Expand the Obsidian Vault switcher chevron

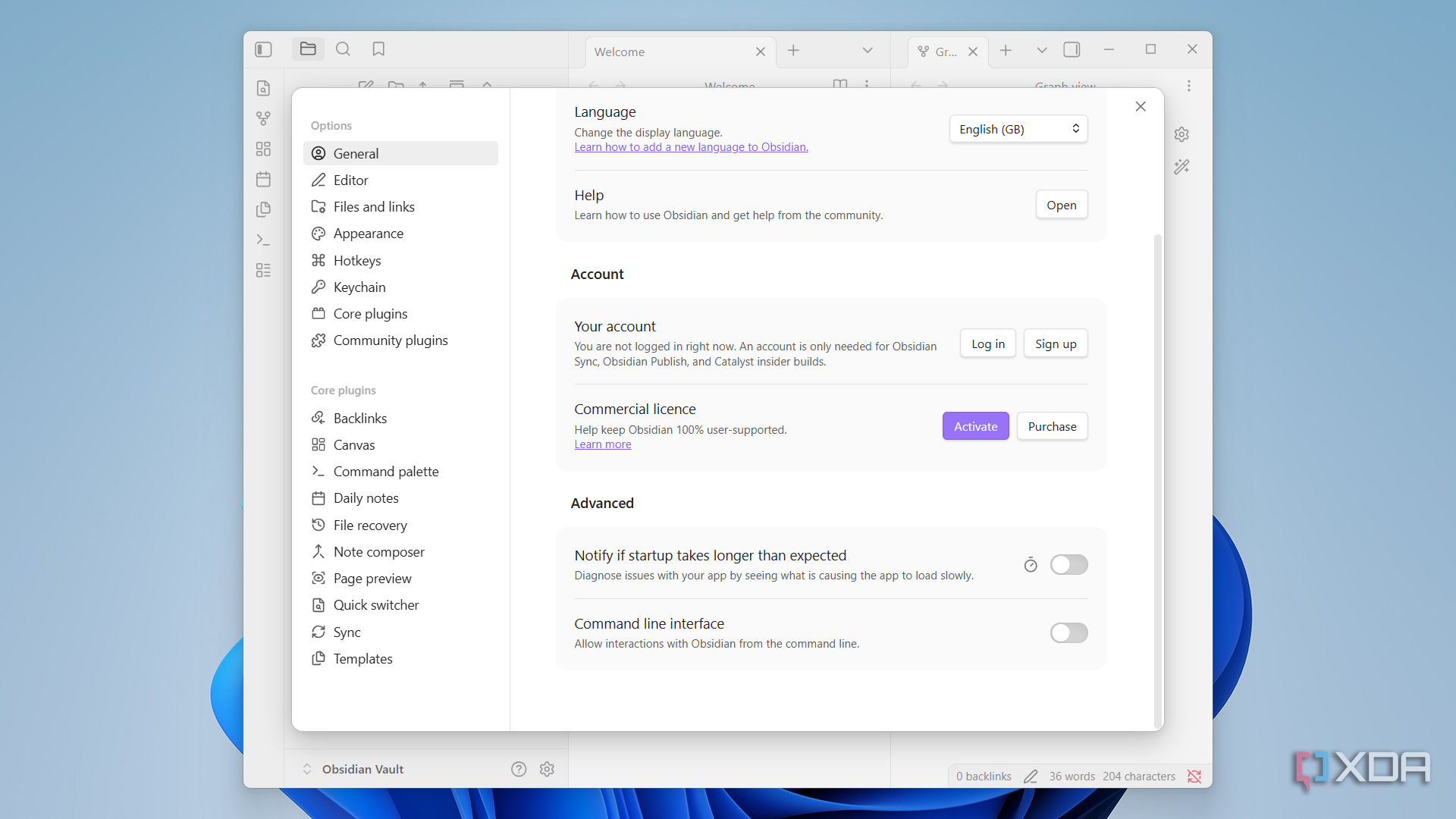point(307,769)
